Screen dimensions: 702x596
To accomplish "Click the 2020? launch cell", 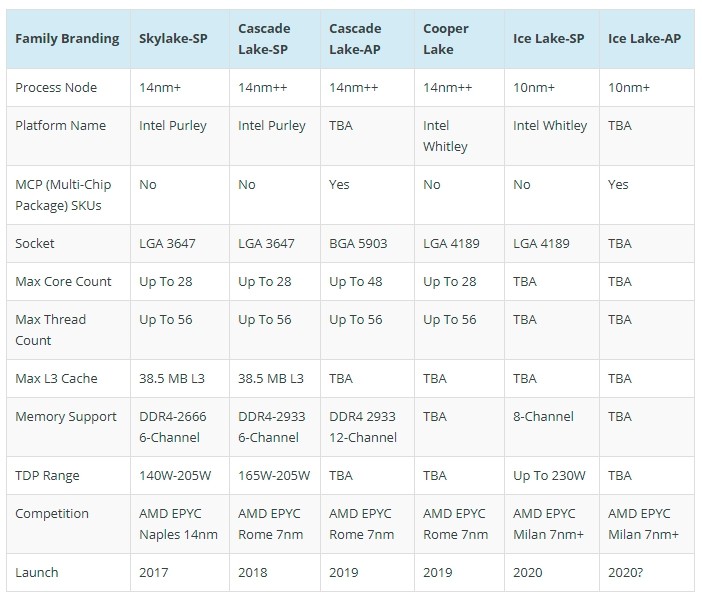I will pos(625,572).
